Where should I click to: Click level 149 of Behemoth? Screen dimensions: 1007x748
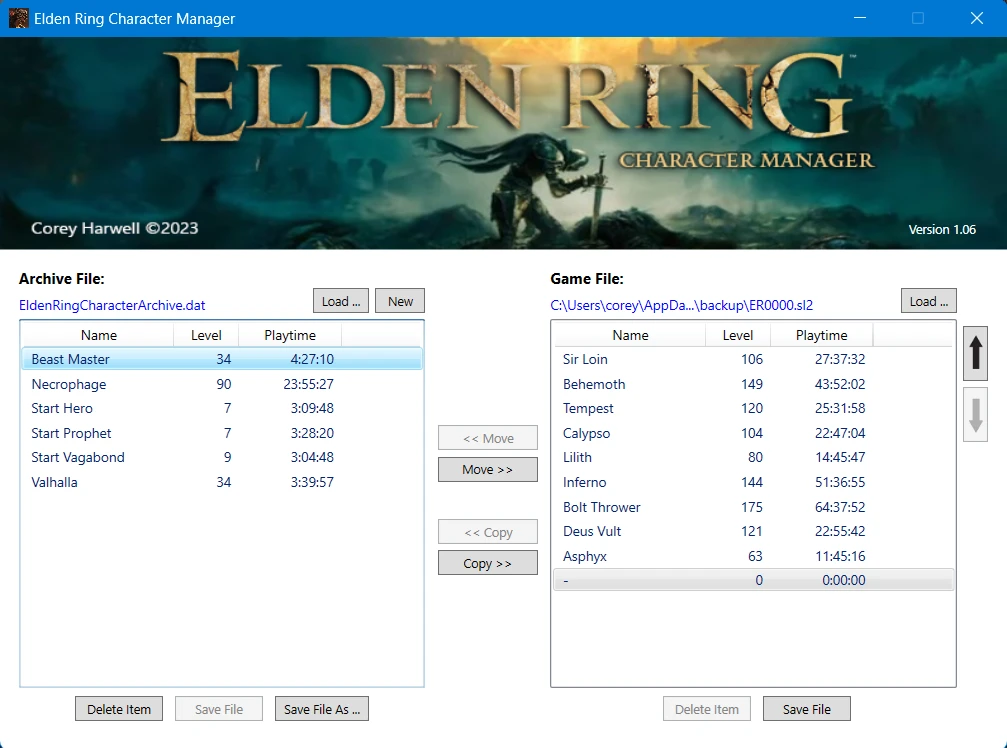pyautogui.click(x=751, y=384)
